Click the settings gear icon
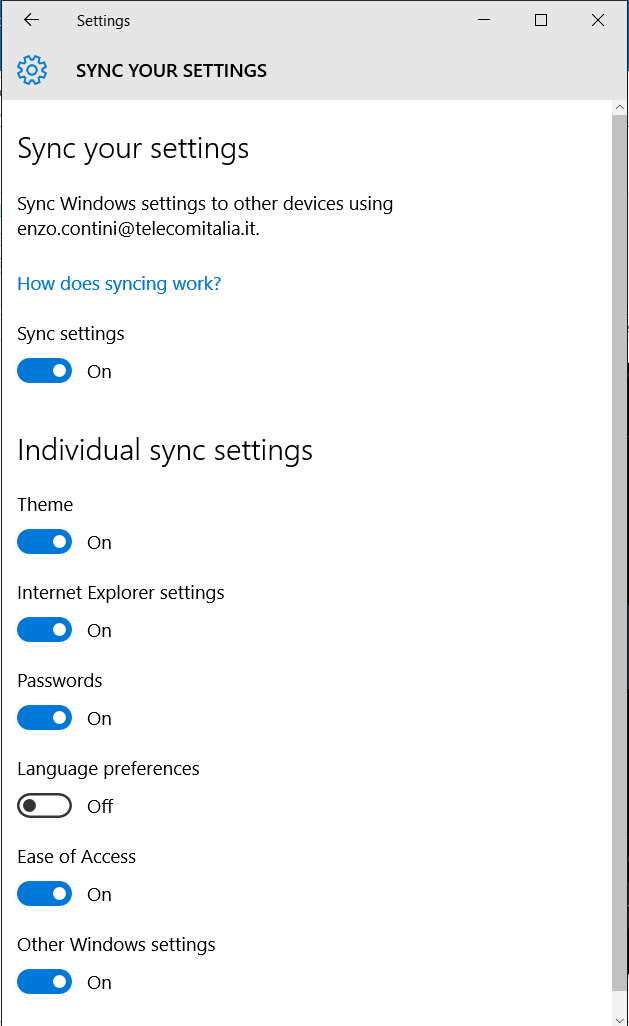The image size is (629, 1026). pyautogui.click(x=32, y=70)
